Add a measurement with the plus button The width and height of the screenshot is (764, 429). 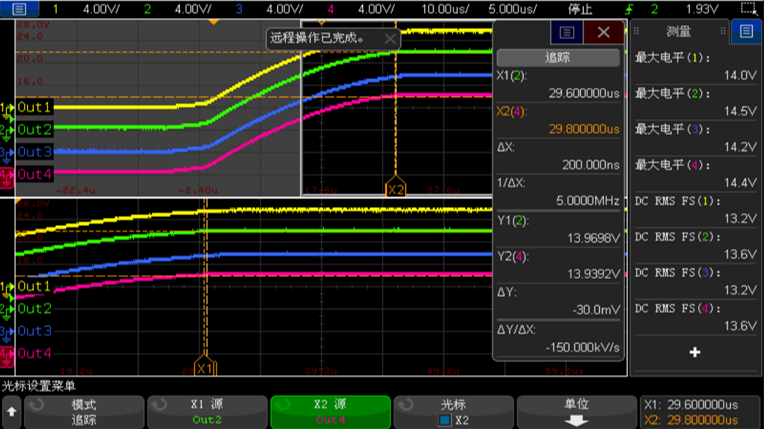[695, 352]
